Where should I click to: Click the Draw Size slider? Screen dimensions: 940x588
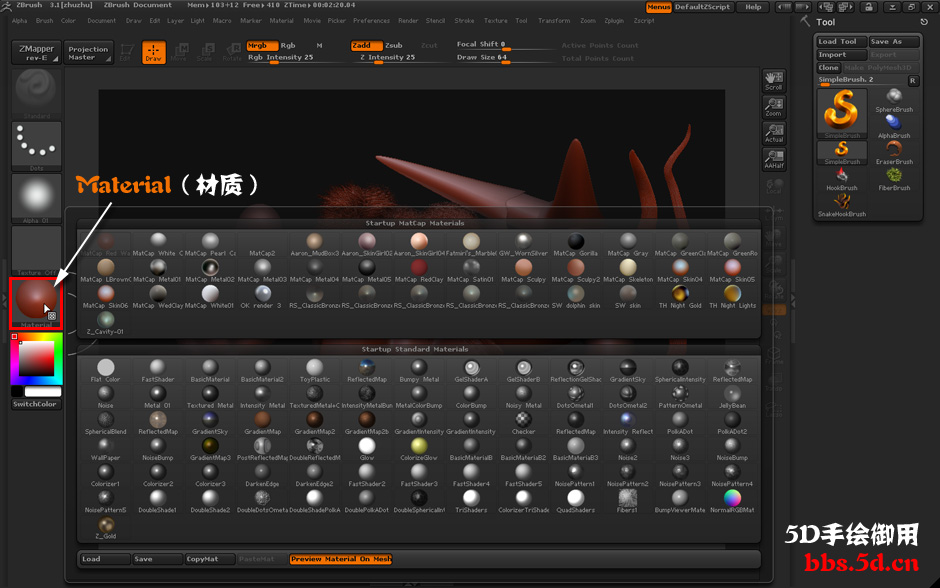click(x=504, y=58)
